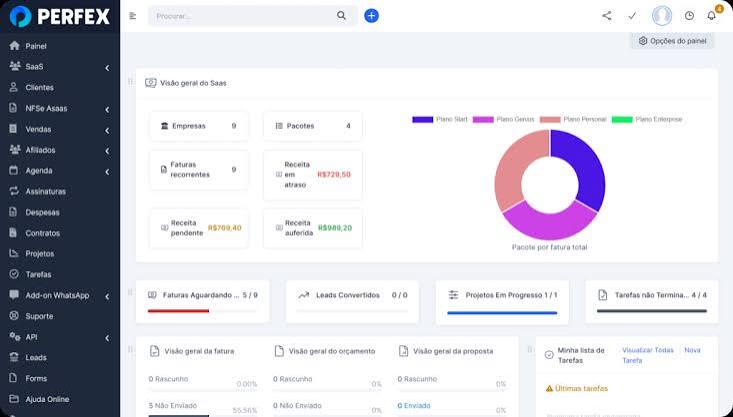The width and height of the screenshot is (733, 417).
Task: Click the clock timers icon
Action: pyautogui.click(x=689, y=16)
